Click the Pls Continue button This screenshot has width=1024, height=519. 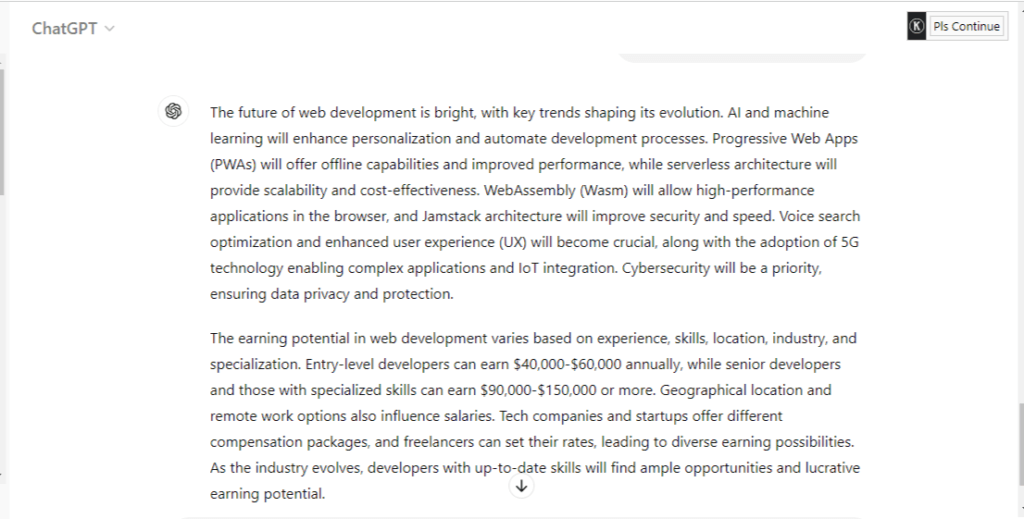point(967,27)
